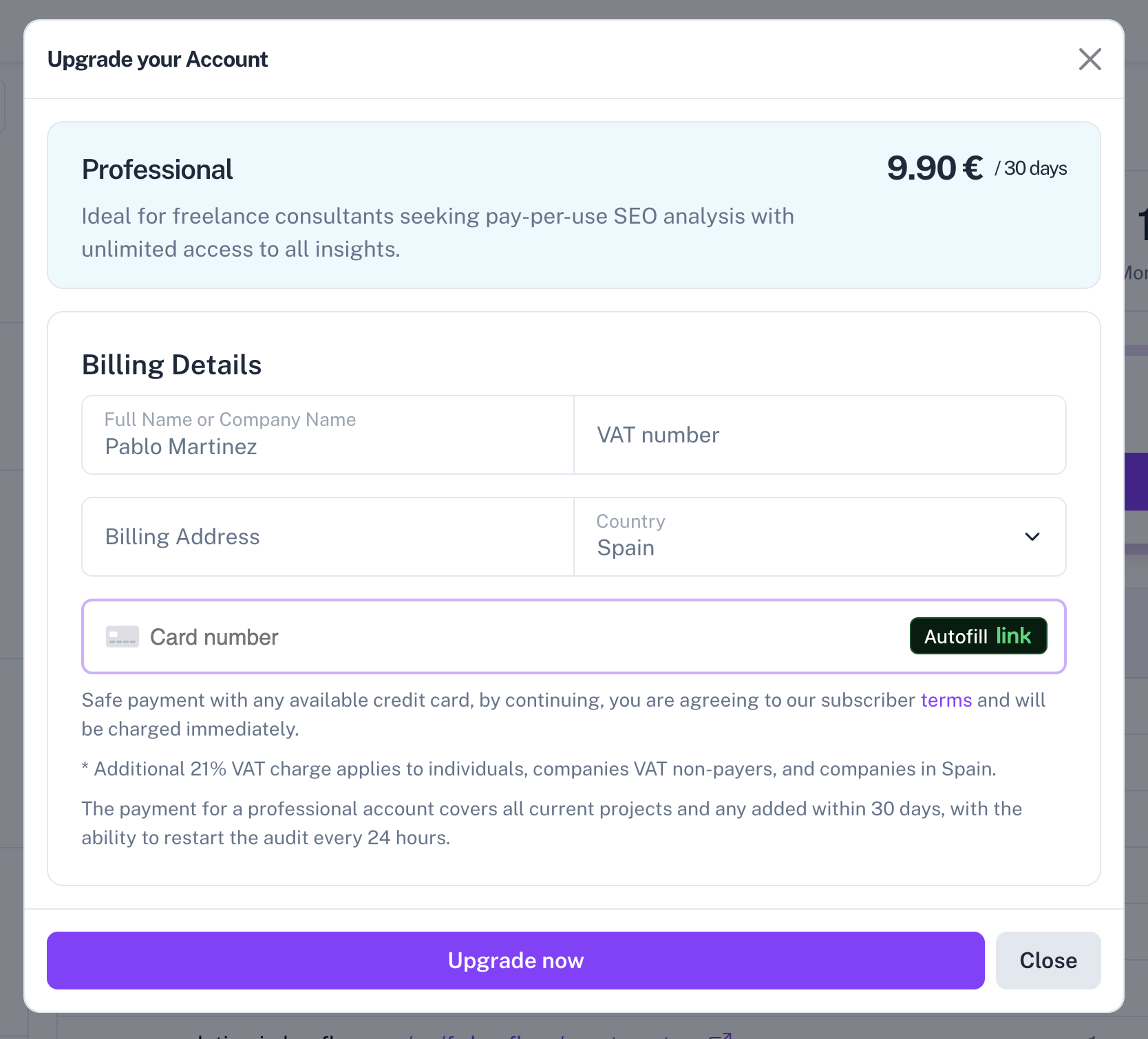Screen dimensions: 1148x1039
Task: Focus the Full Name or Company Name field
Action: coord(328,435)
